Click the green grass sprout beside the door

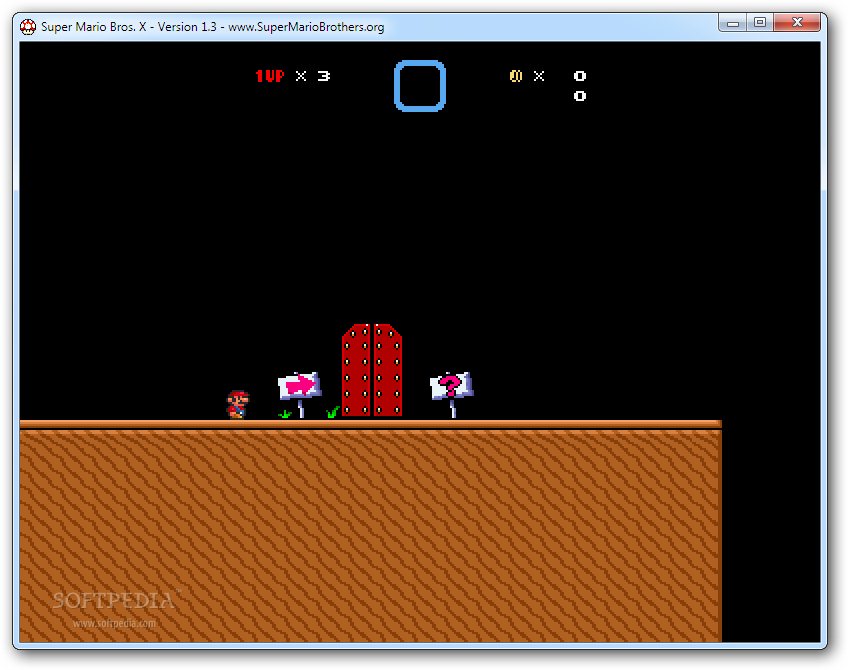pyautogui.click(x=333, y=412)
